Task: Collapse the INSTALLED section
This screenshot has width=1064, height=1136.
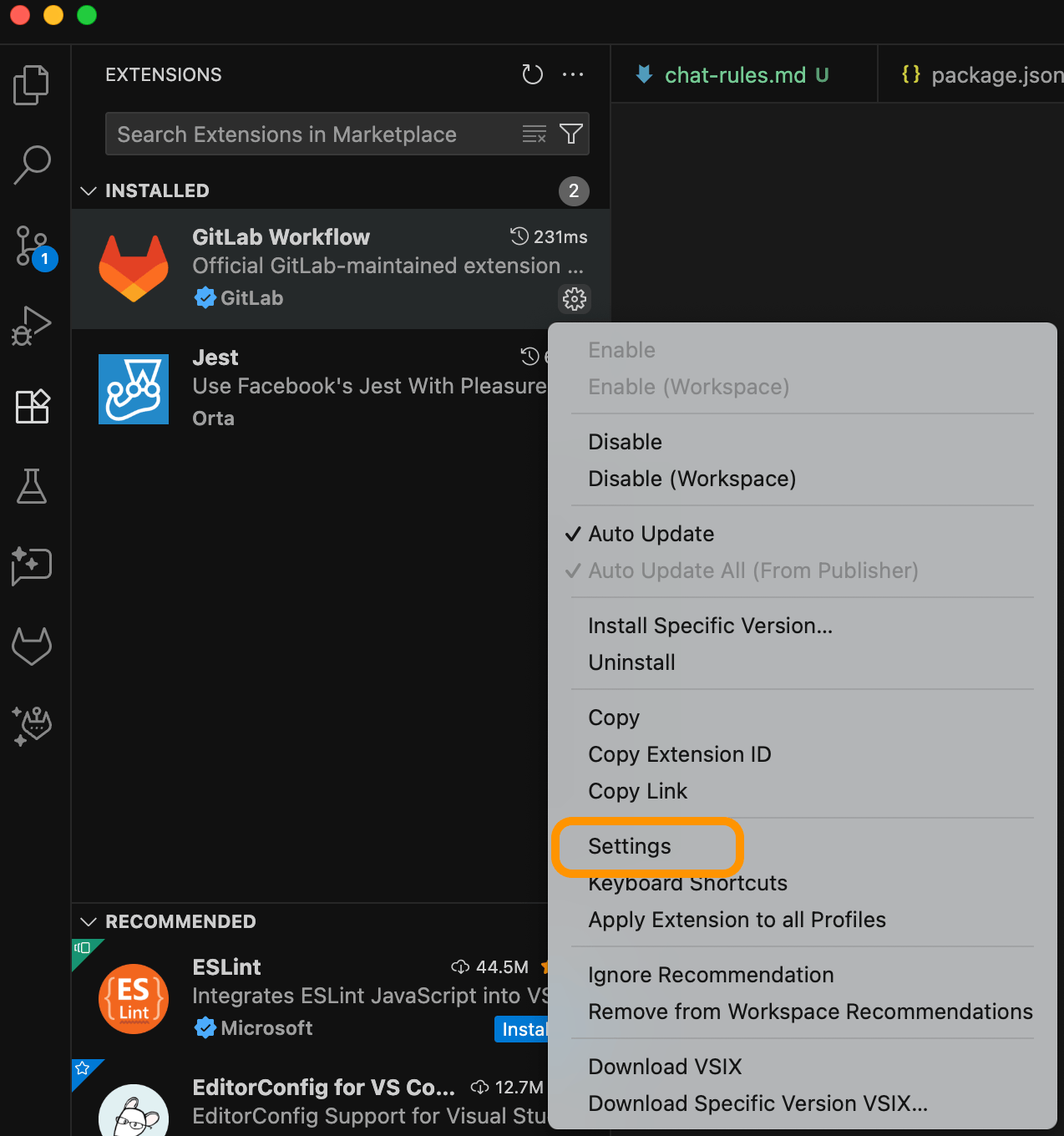Action: [x=89, y=191]
